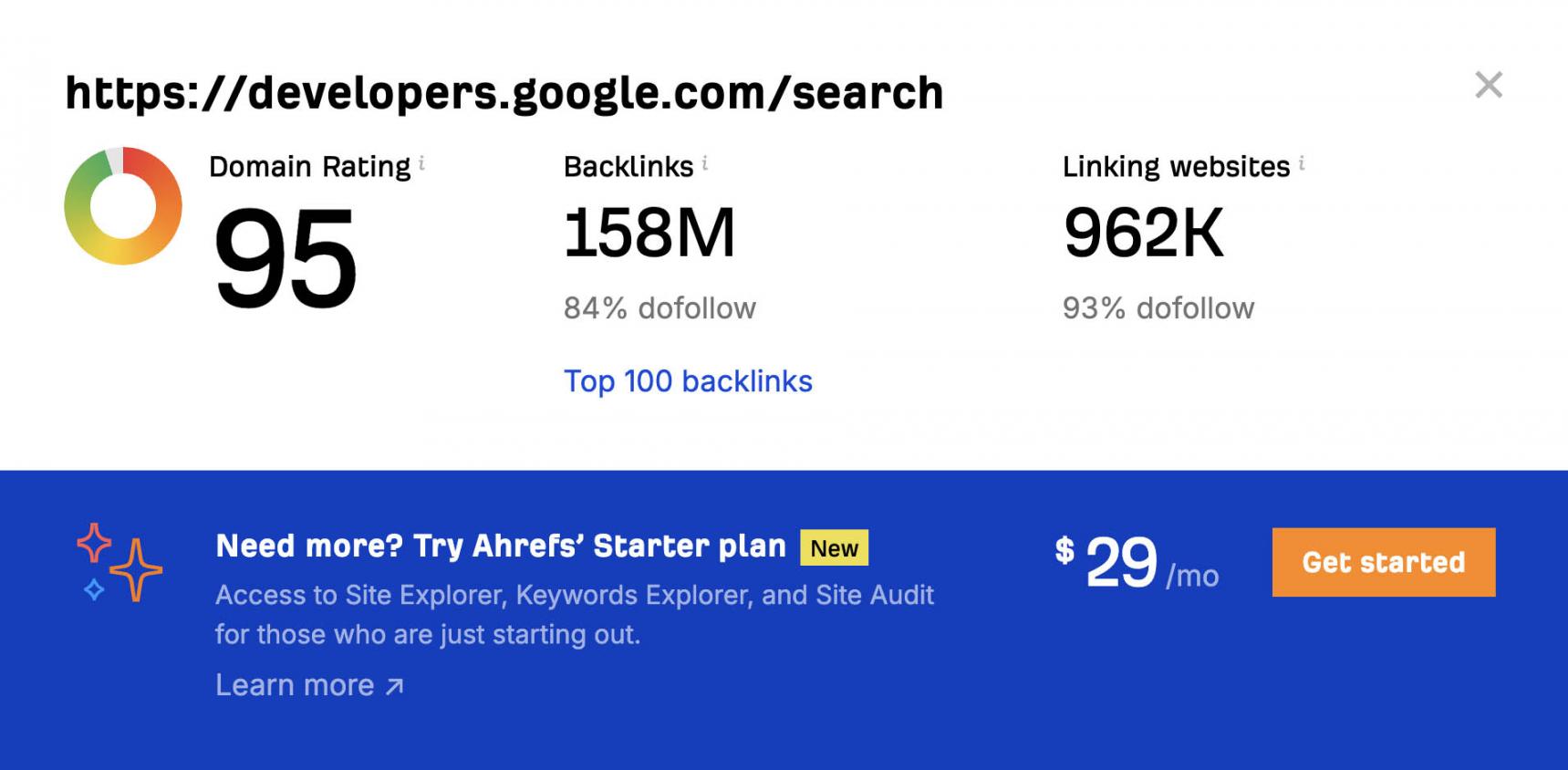This screenshot has height=770, width=1568.
Task: Click the sparkle stars icon in banner
Action: pyautogui.click(x=119, y=563)
